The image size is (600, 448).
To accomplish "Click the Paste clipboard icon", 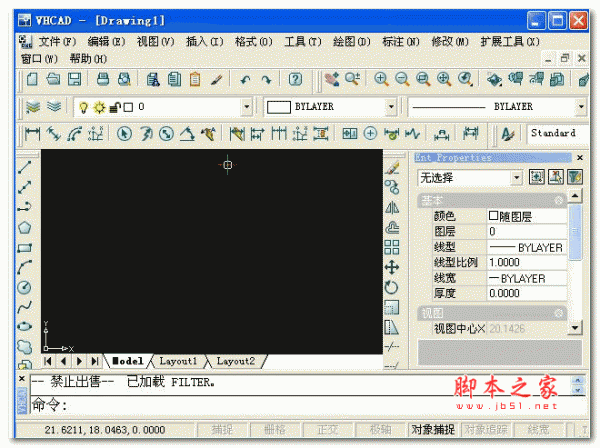I will click(x=195, y=79).
